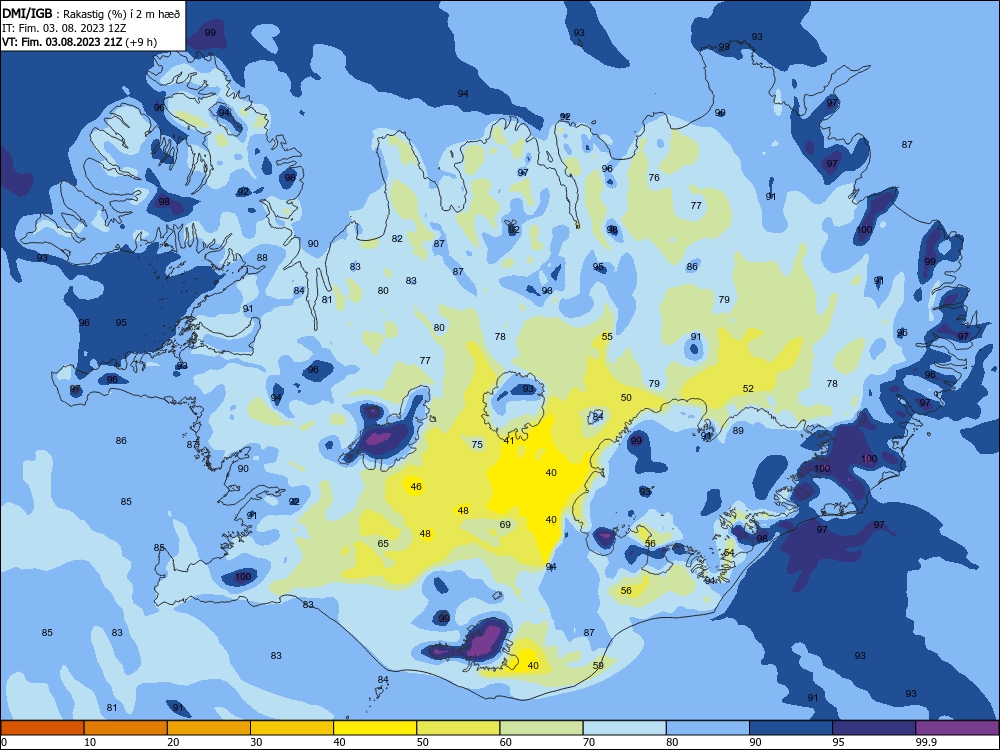Click the humidity value 50 on the map

[x=626, y=398]
